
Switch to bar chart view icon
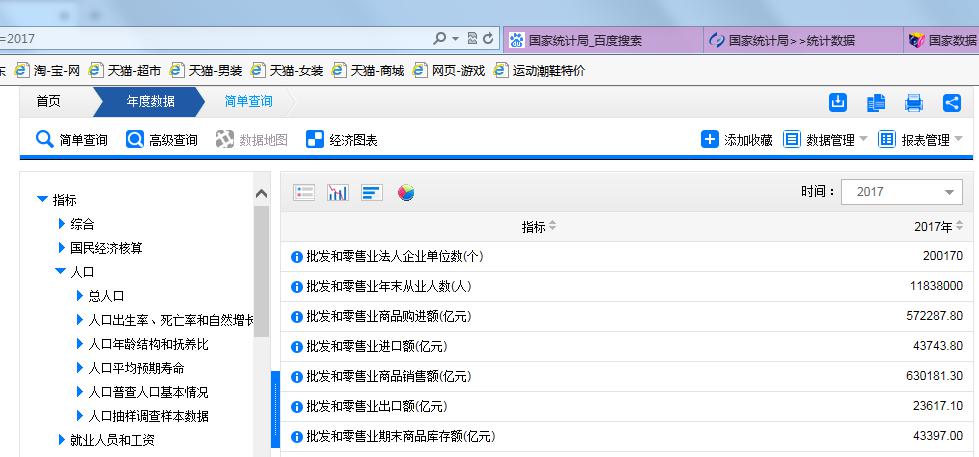coord(372,193)
